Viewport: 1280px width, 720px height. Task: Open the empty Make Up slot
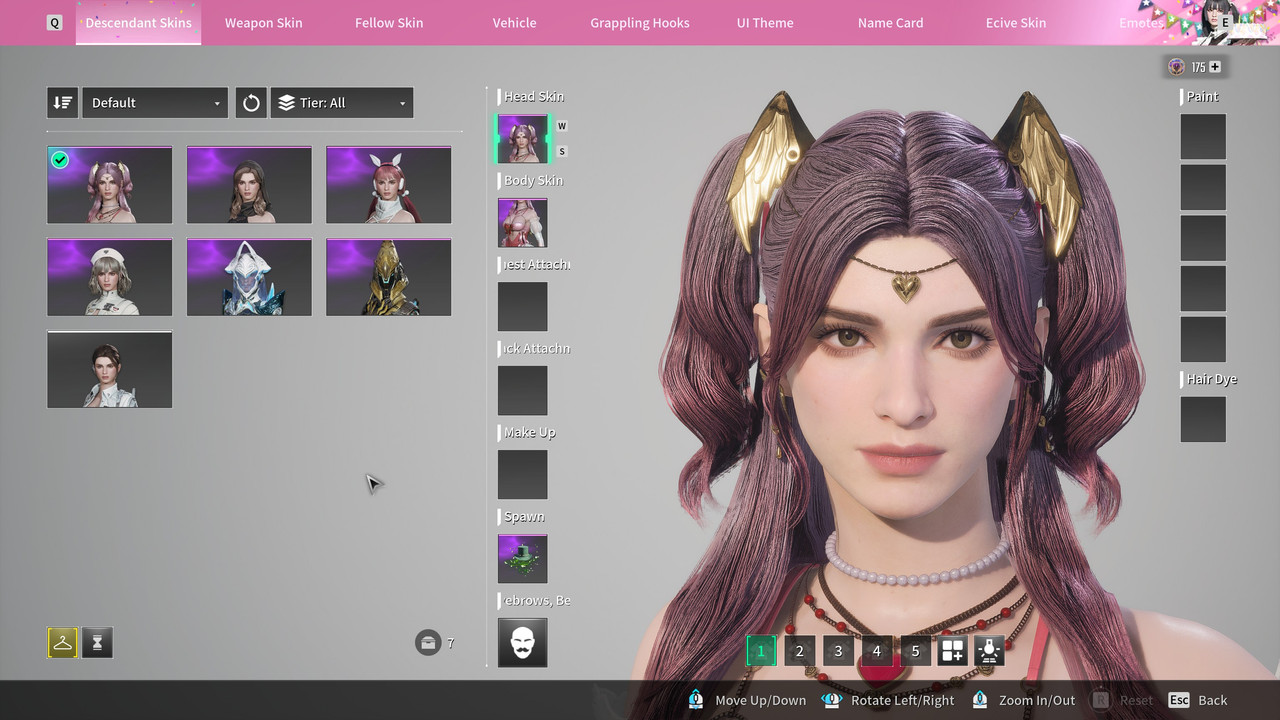click(x=523, y=475)
